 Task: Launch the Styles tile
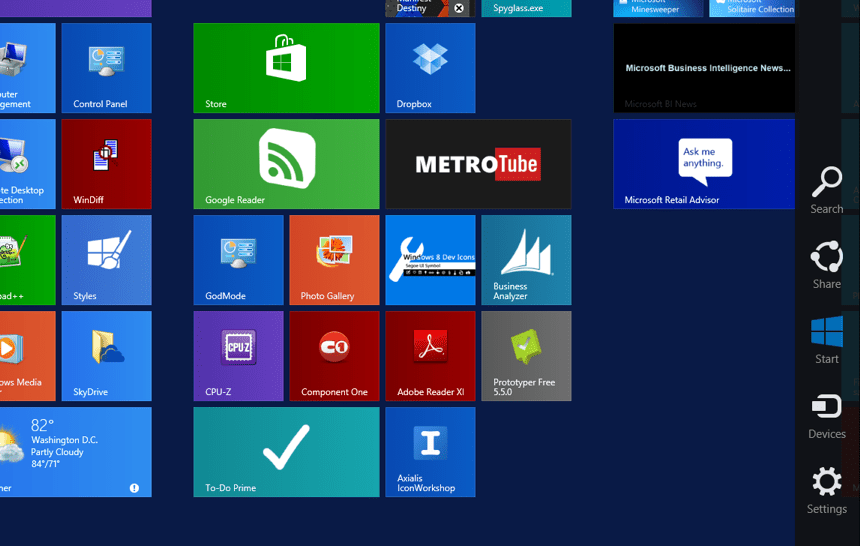(106, 260)
